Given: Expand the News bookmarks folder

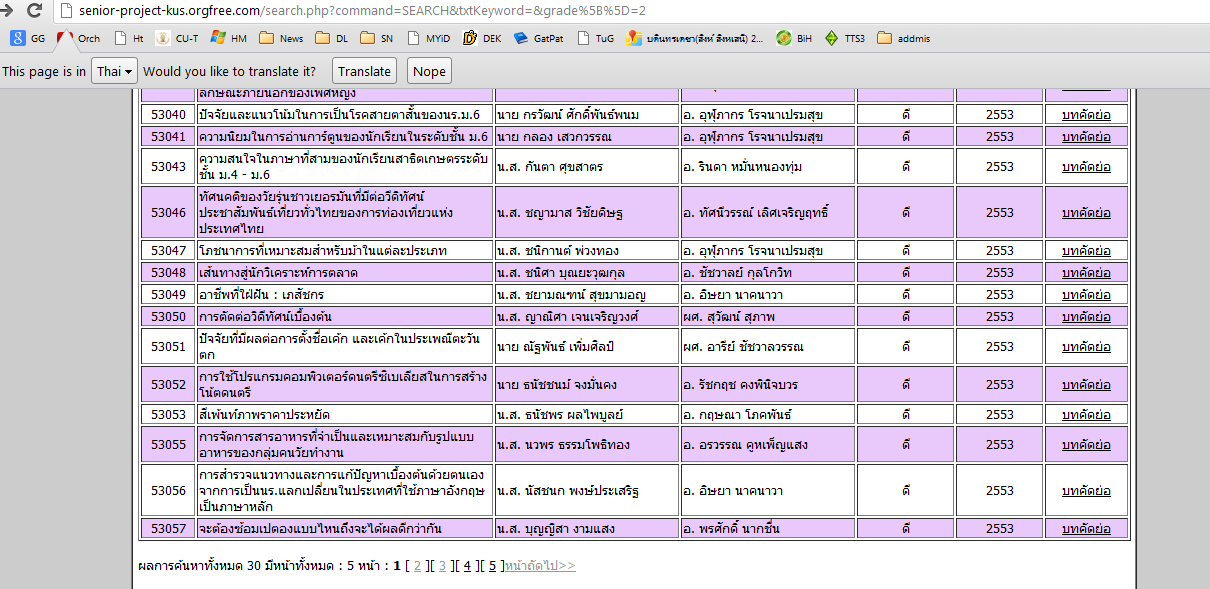Looking at the screenshot, I should (281, 39).
